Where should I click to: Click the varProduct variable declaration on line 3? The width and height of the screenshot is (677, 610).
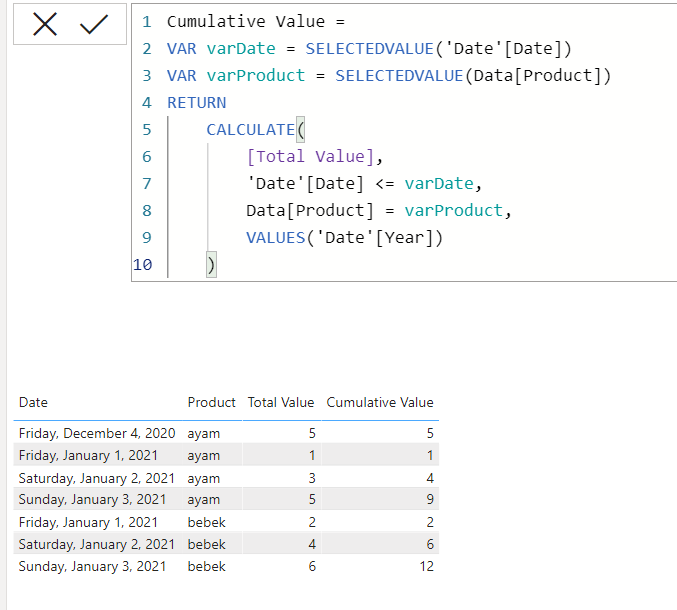click(x=256, y=76)
